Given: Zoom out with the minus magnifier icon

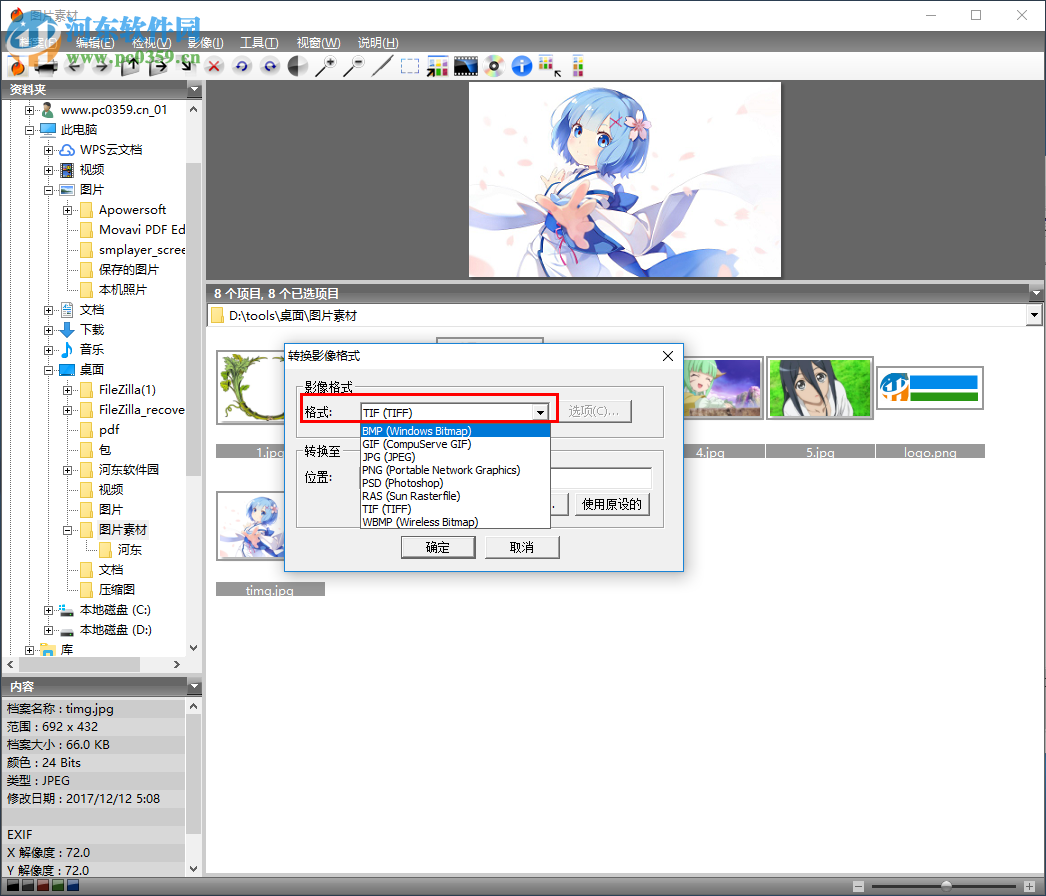Looking at the screenshot, I should [x=354, y=66].
